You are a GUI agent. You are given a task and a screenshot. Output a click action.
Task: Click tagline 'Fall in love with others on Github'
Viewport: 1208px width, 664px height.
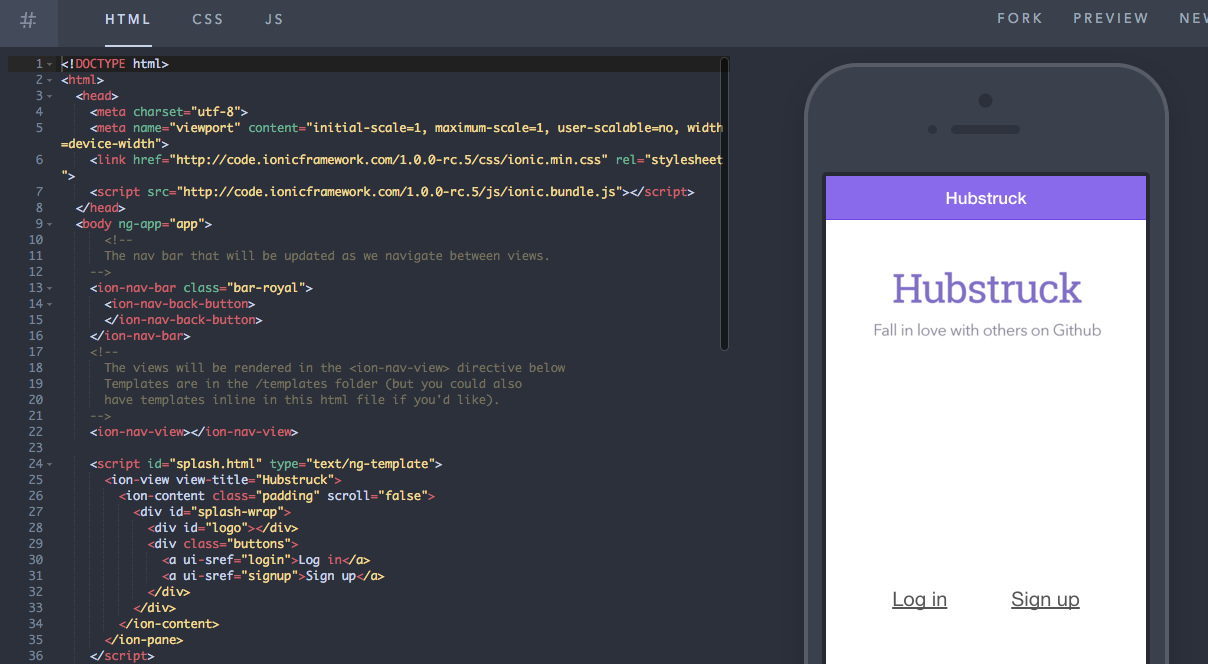point(987,330)
